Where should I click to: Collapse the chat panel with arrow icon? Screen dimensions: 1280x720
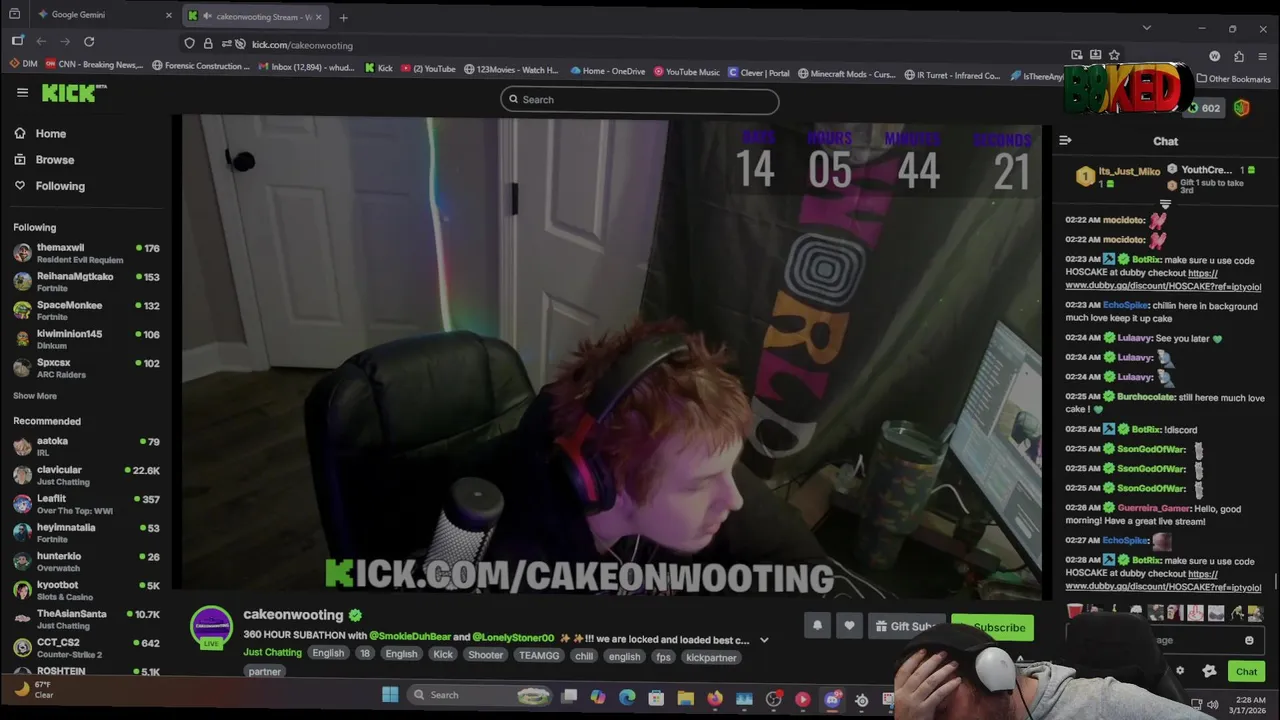pos(1065,141)
